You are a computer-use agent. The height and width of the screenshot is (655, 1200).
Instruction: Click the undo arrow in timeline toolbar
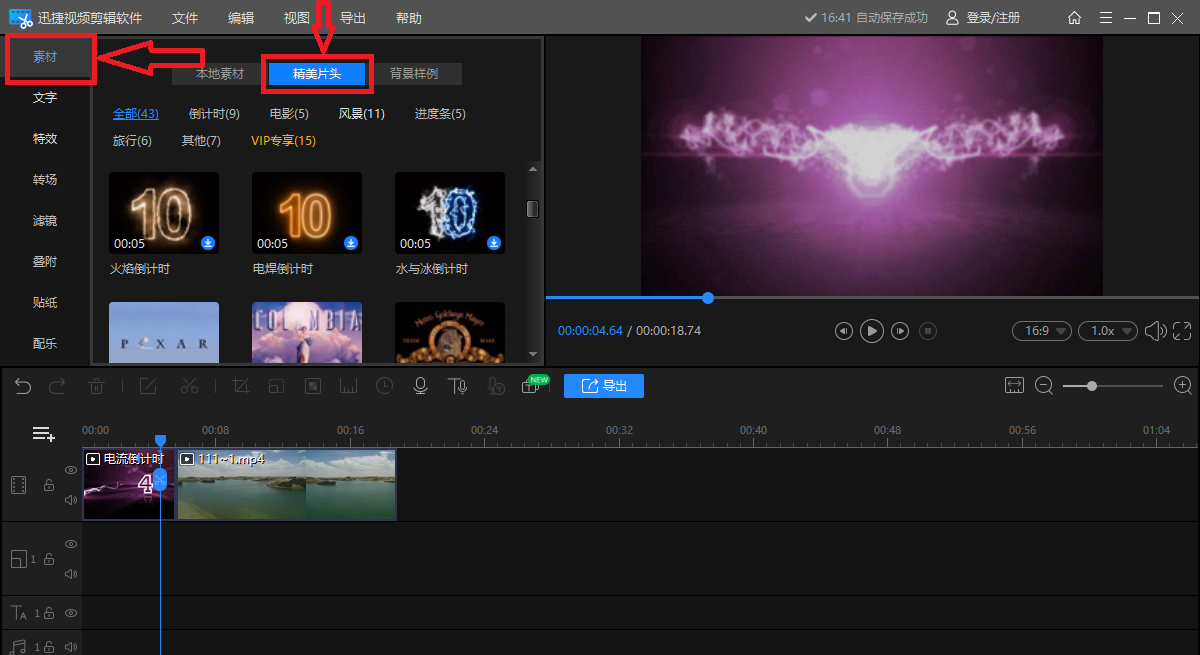[x=22, y=386]
